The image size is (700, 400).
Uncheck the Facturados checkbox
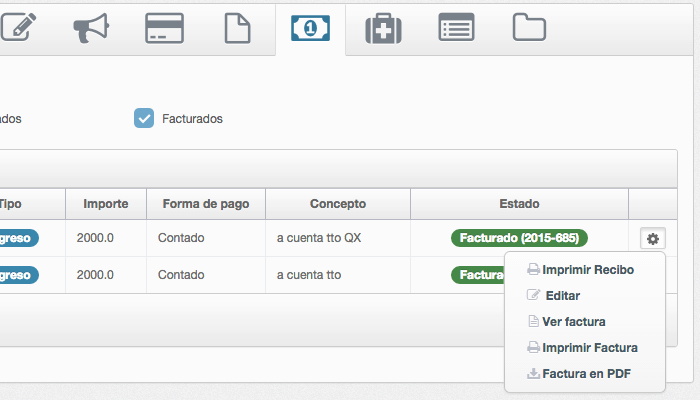[144, 118]
